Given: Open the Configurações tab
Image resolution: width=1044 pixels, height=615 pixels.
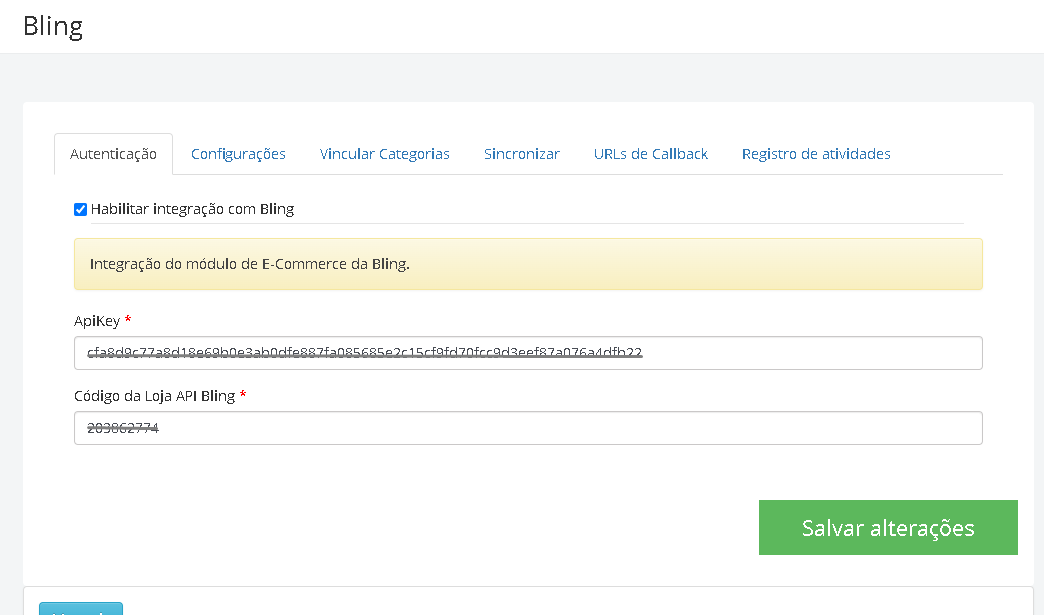Looking at the screenshot, I should click(238, 154).
